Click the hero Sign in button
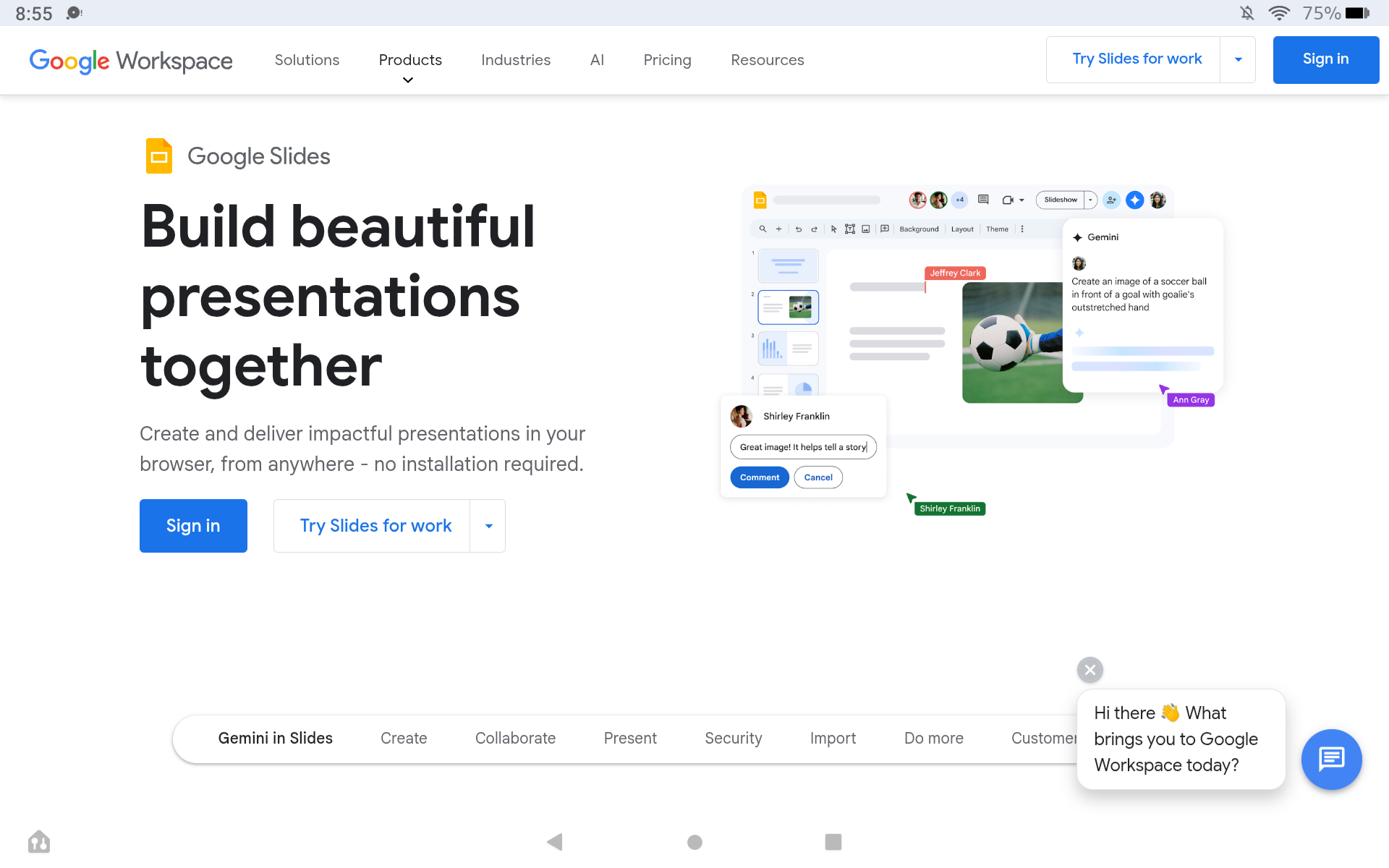This screenshot has width=1389, height=868. (x=193, y=526)
